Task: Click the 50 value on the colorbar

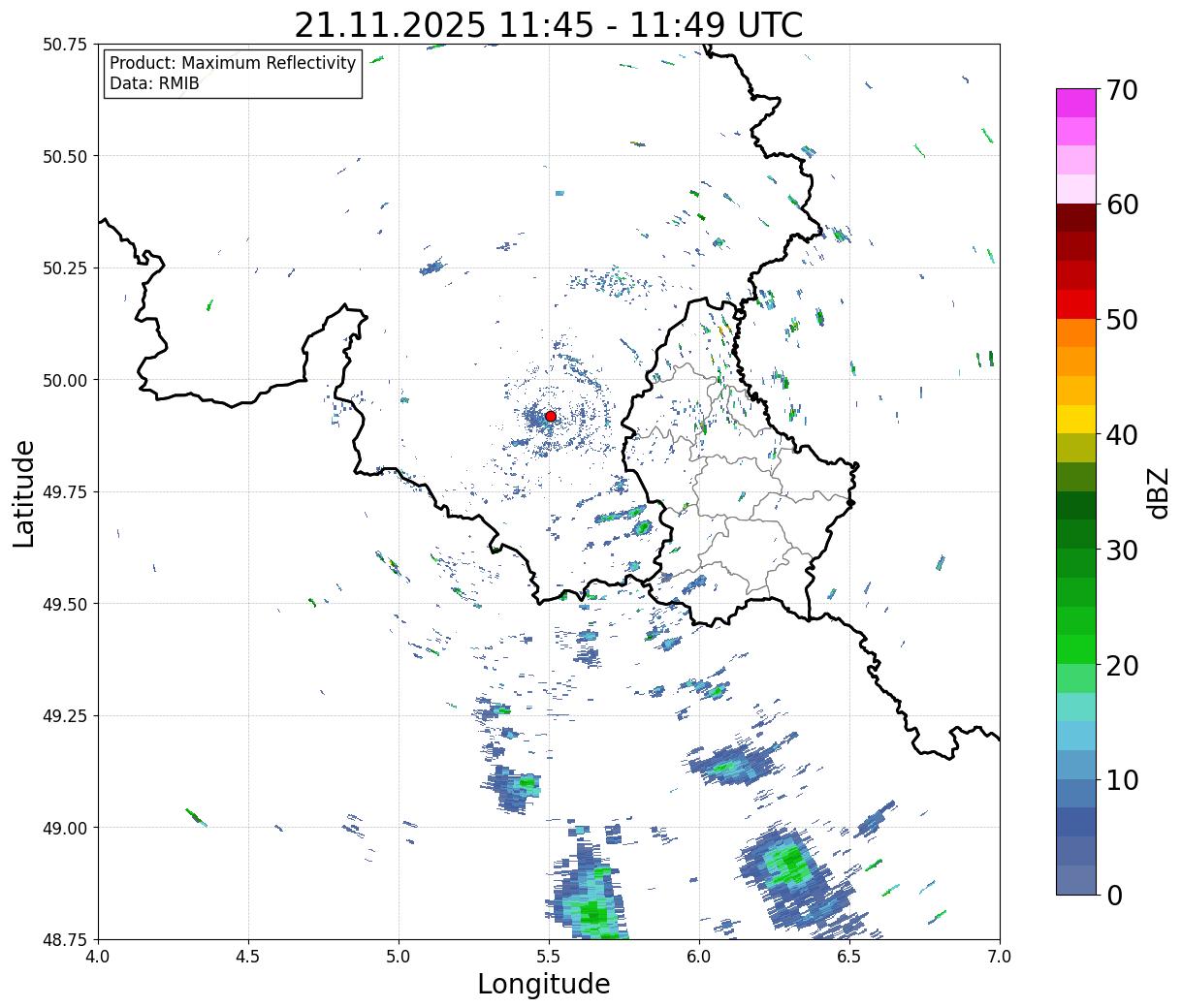Action: tap(1122, 320)
